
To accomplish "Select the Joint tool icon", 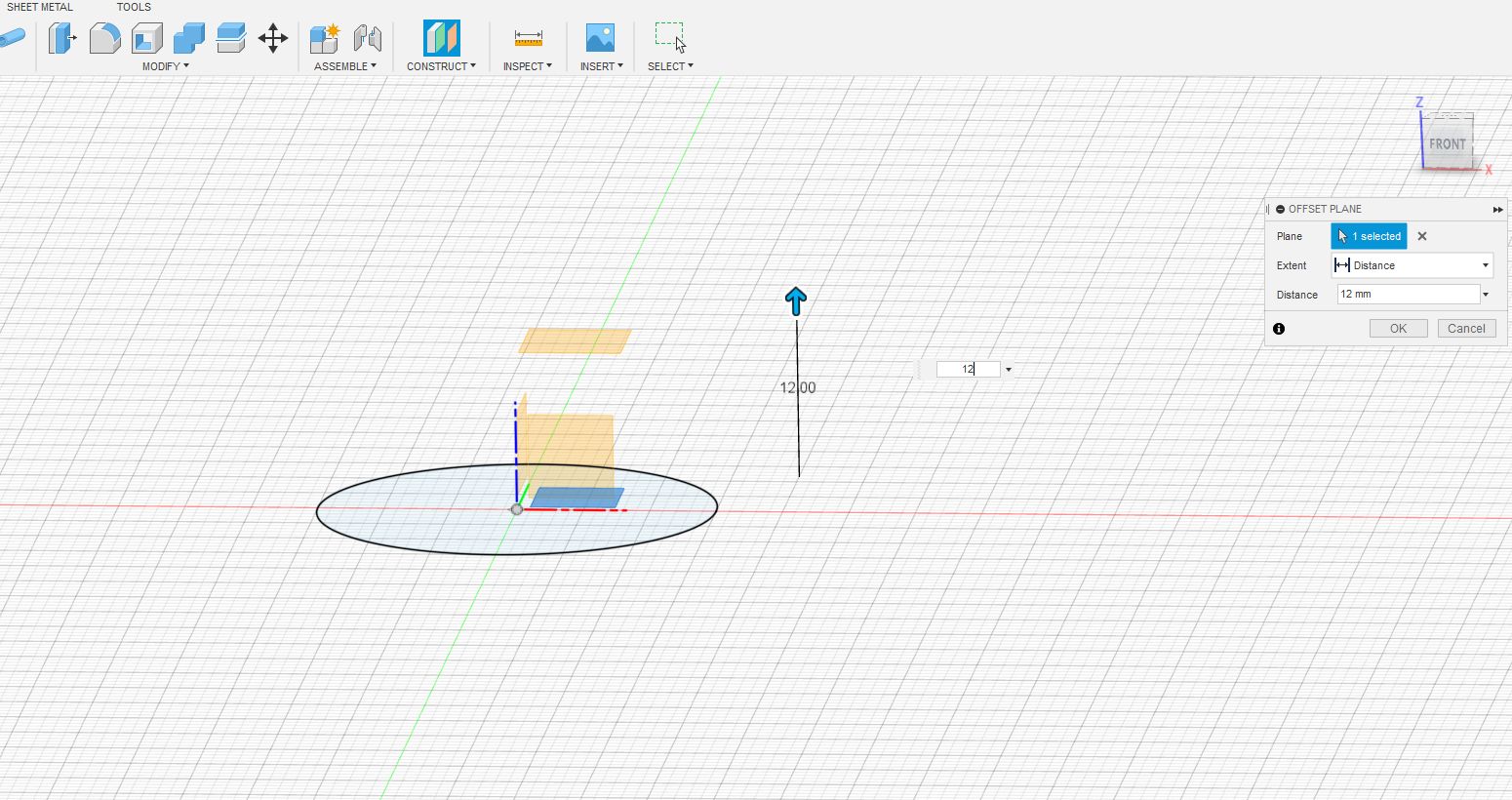I will (368, 38).
